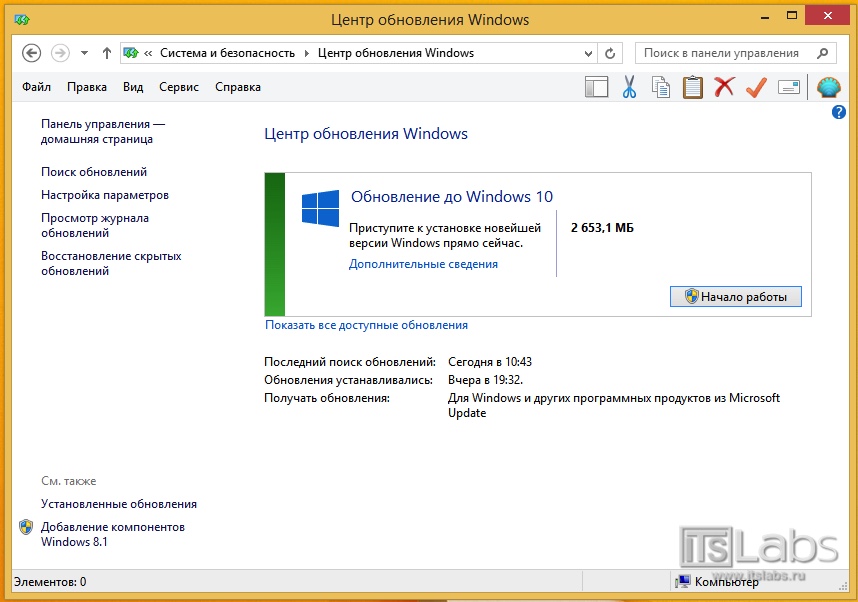The width and height of the screenshot is (858, 602).
Task: Click the Обновление до Windows 10 heading
Action: coord(452,196)
